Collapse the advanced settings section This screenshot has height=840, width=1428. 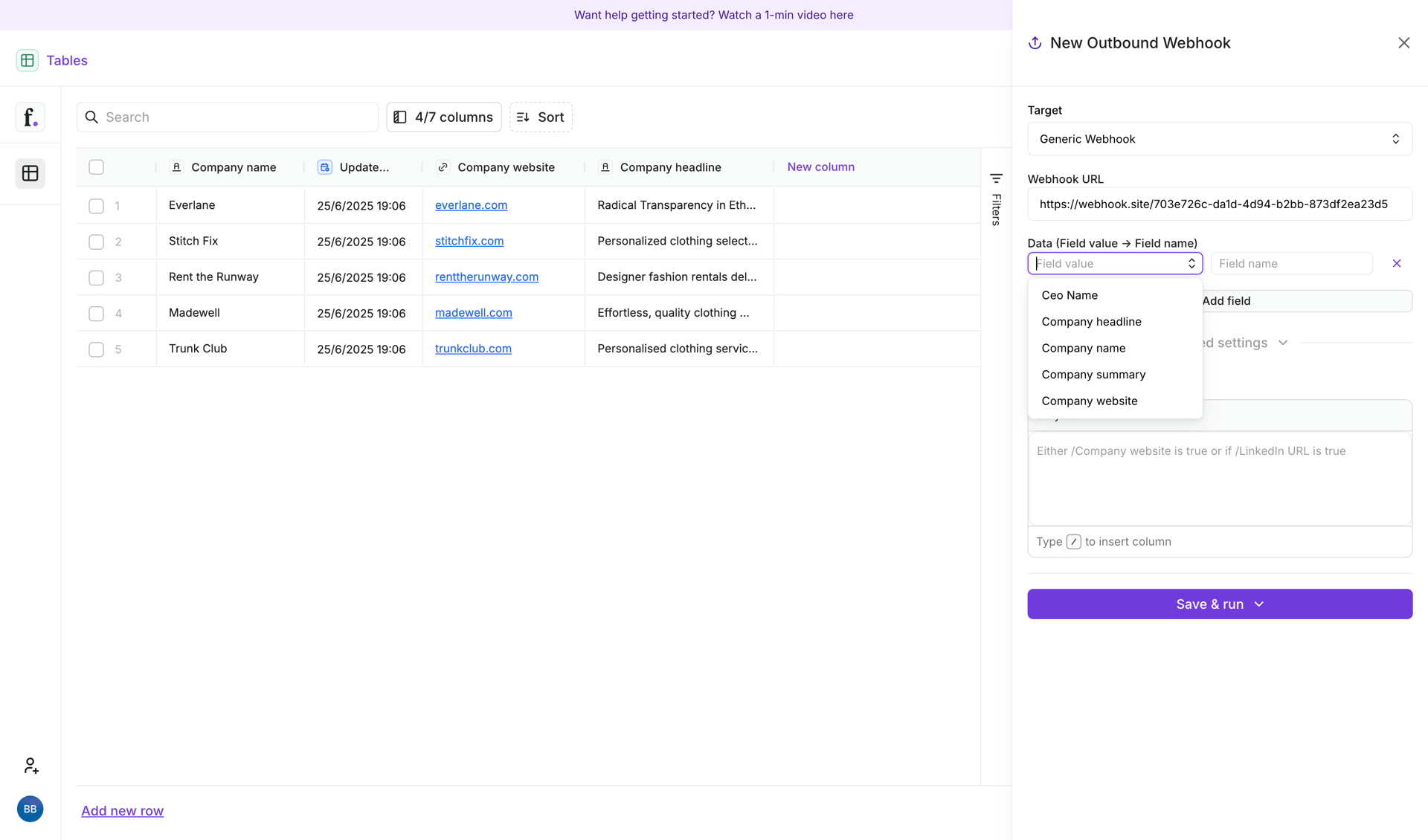1283,343
